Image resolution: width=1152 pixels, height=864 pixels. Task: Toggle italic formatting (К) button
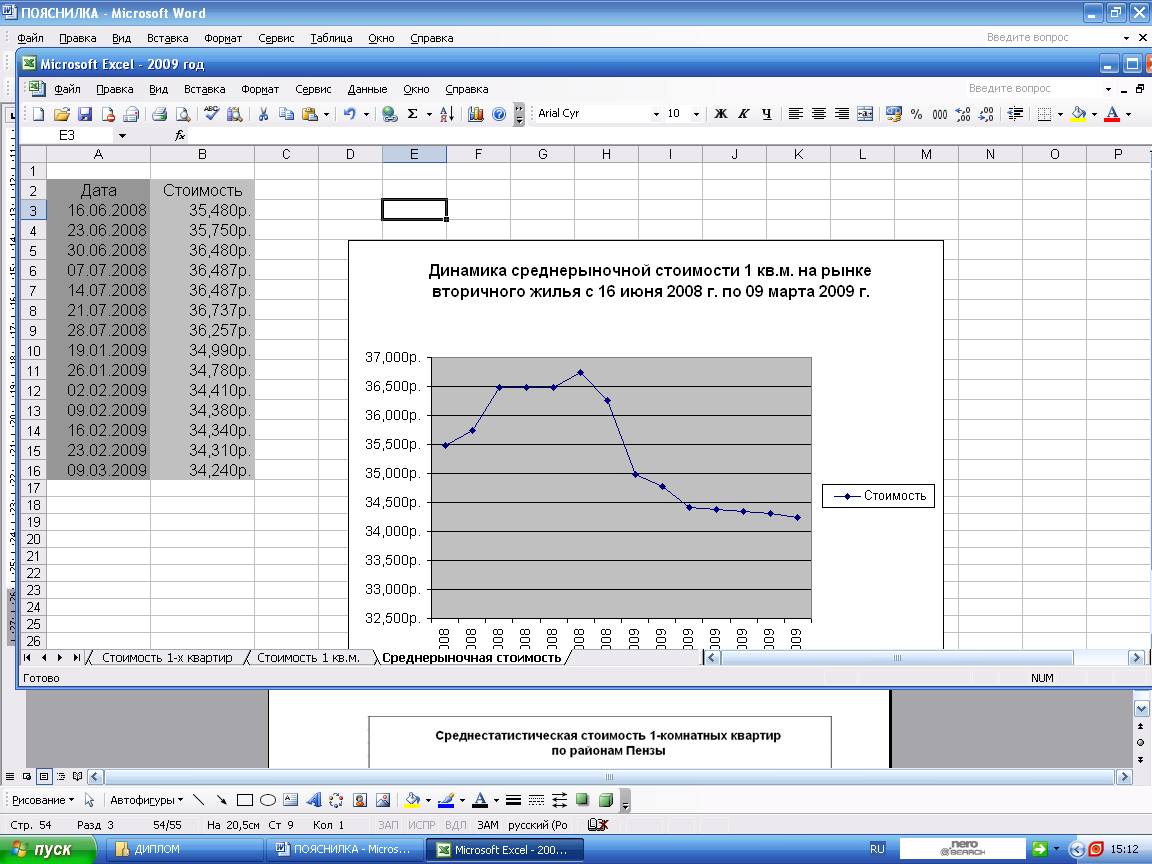[743, 114]
